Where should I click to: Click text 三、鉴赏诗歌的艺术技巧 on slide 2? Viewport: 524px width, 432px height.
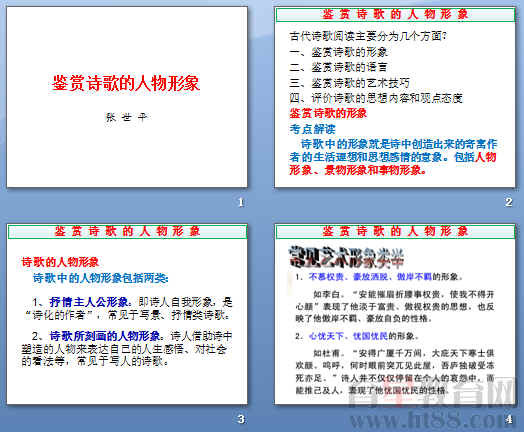click(x=349, y=83)
